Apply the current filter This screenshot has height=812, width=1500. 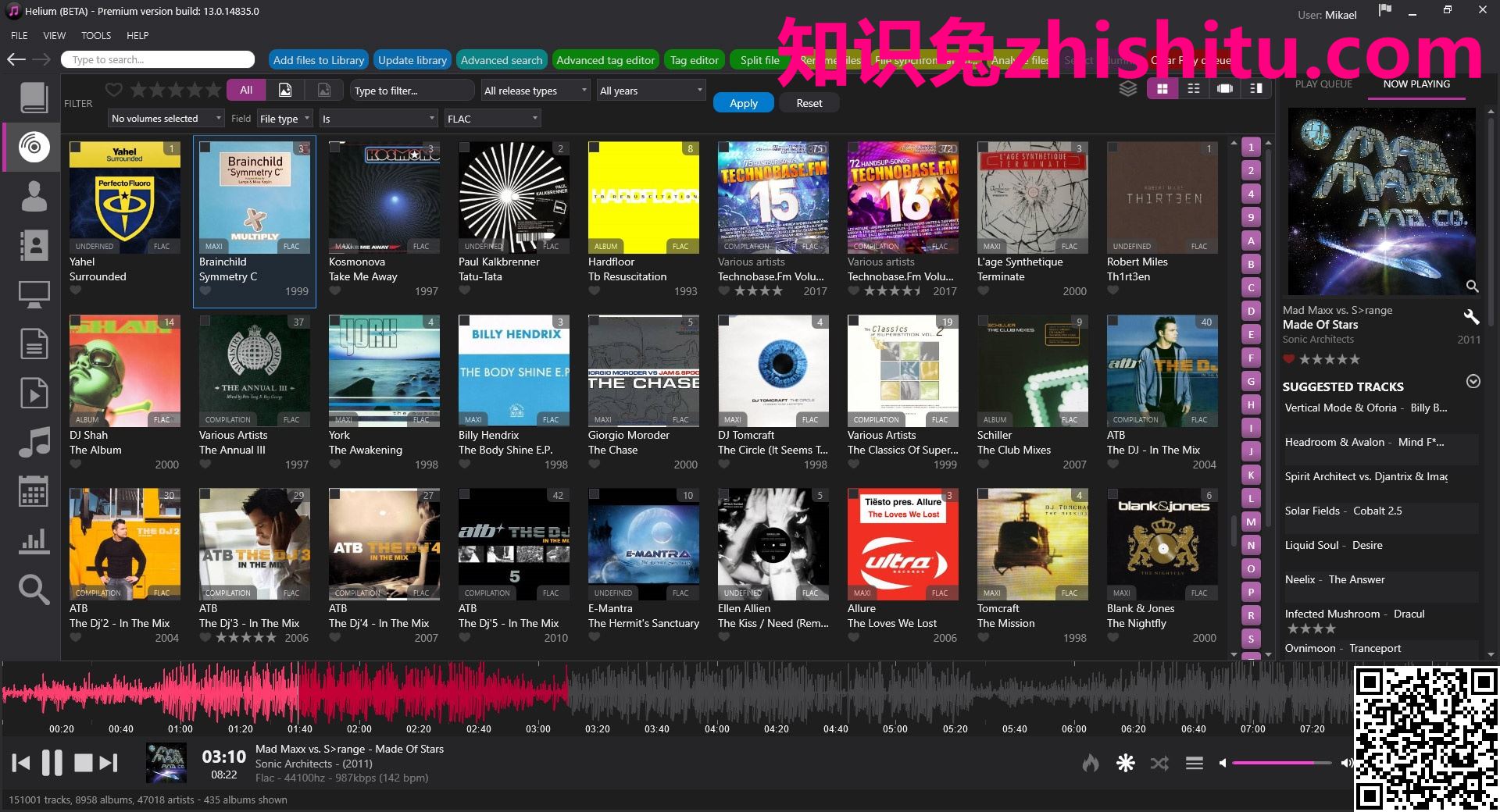coord(744,103)
